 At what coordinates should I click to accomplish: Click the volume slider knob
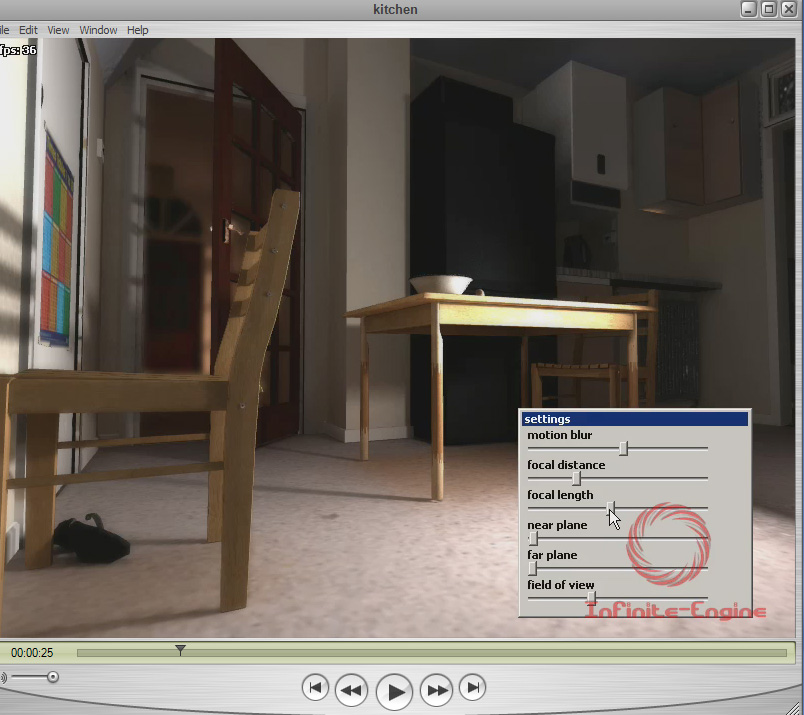52,677
